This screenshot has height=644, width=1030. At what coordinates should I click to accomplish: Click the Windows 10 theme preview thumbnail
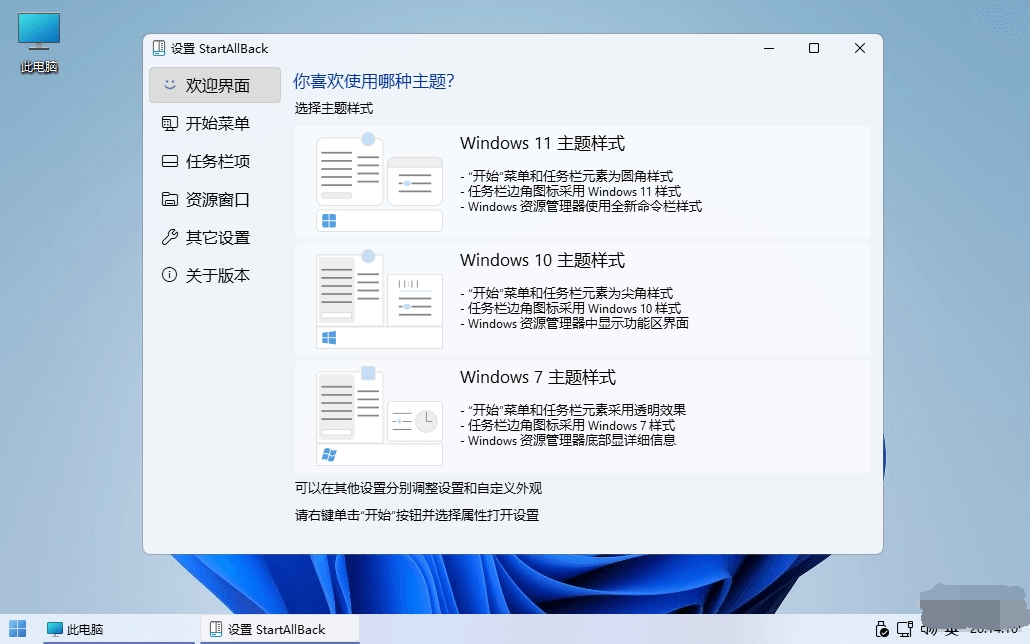379,299
